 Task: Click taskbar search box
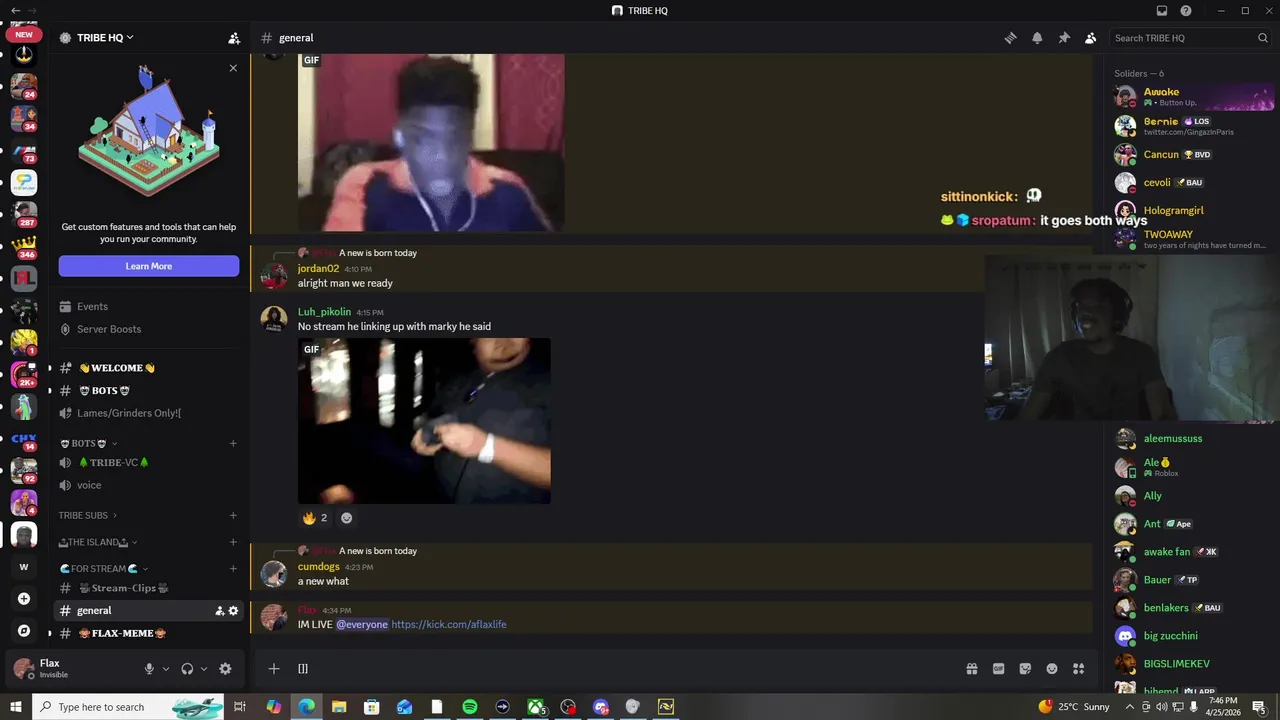tap(128, 707)
